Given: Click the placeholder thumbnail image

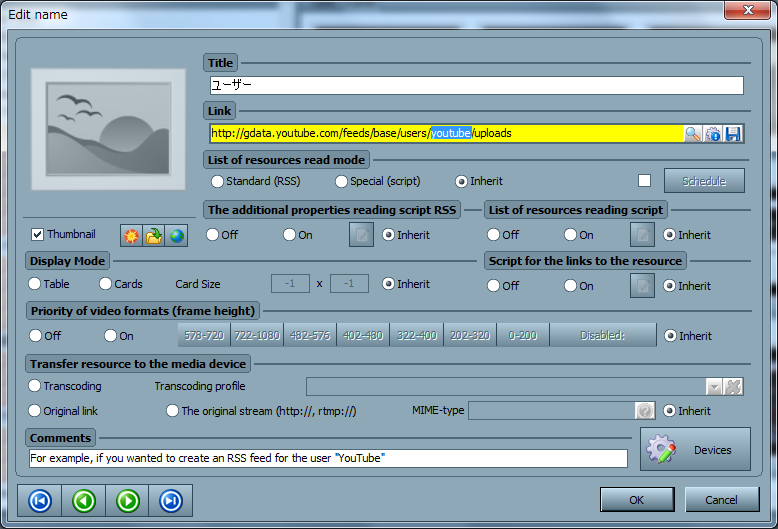Looking at the screenshot, I should (108, 130).
